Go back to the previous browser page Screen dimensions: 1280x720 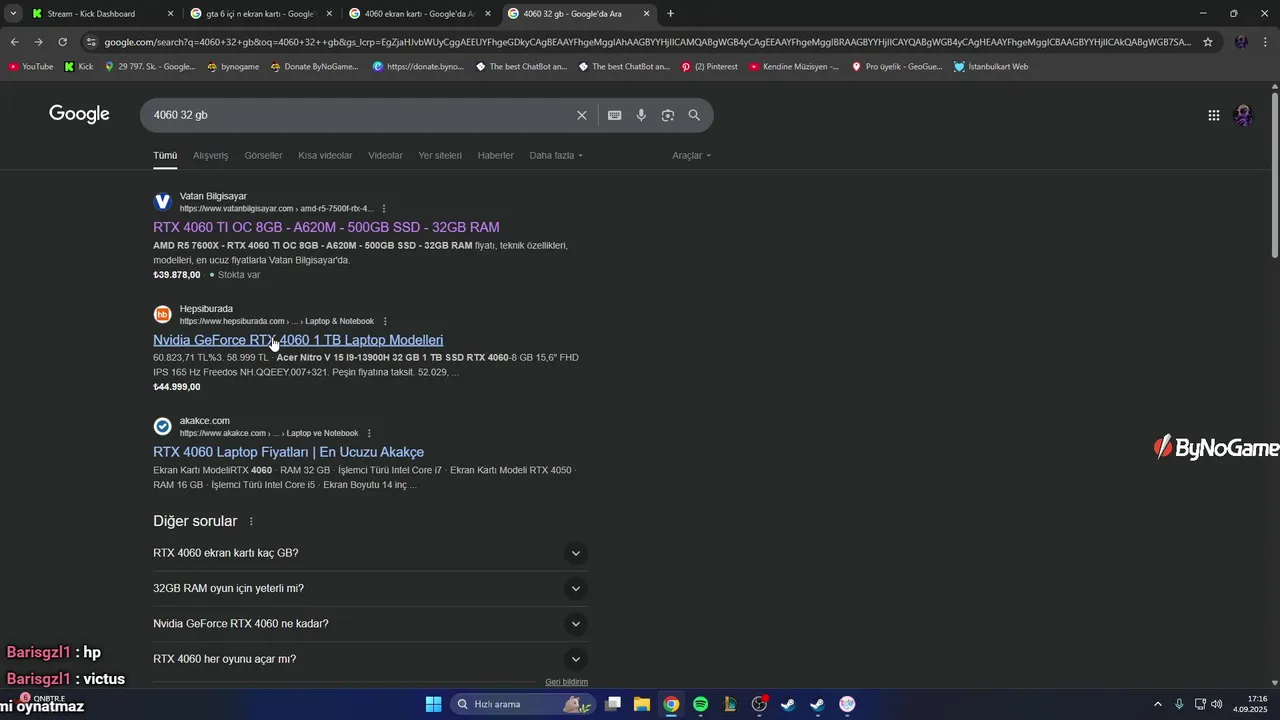click(x=14, y=42)
